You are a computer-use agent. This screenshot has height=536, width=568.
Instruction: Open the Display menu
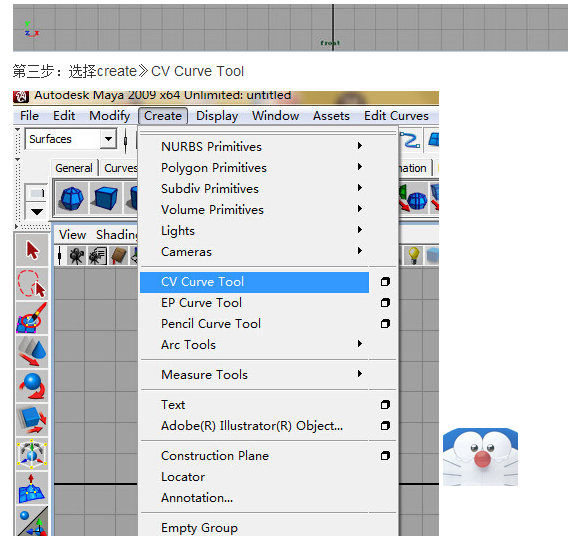point(217,116)
